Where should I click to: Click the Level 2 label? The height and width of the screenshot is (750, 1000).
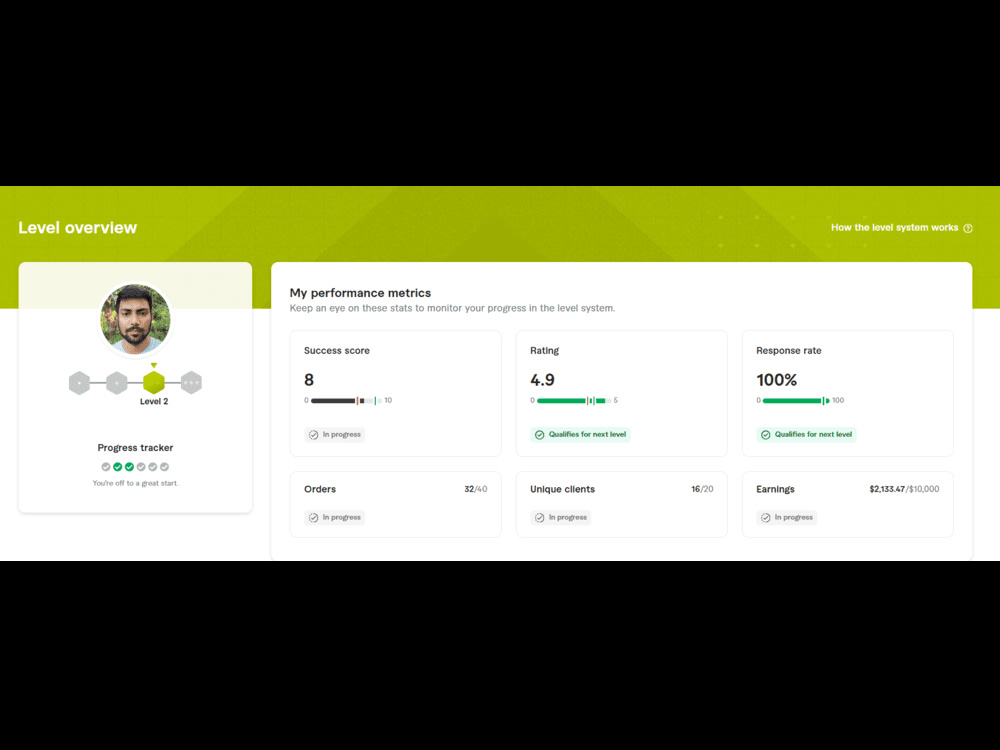(154, 402)
